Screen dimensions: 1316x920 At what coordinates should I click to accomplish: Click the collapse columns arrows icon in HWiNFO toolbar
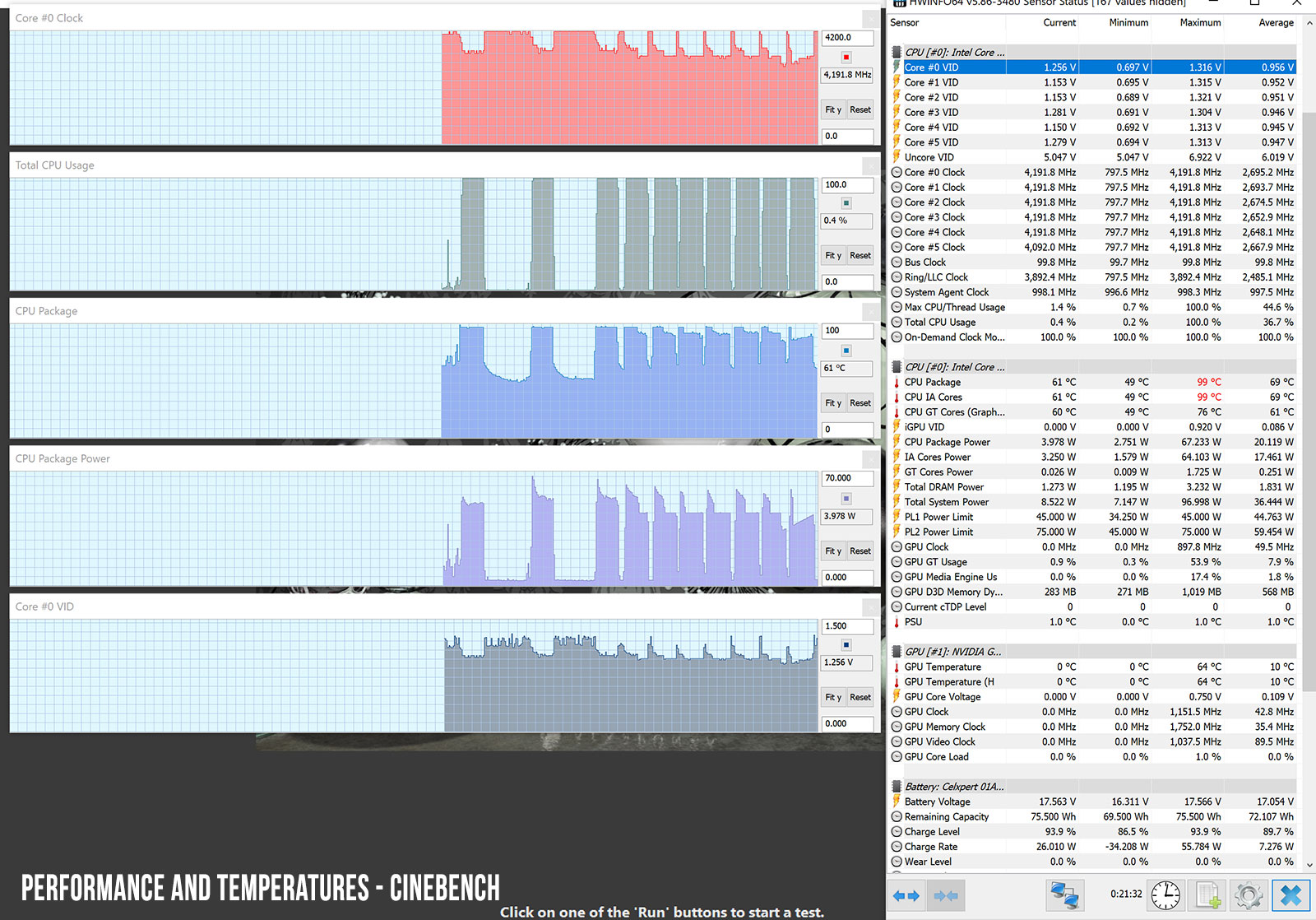click(945, 895)
